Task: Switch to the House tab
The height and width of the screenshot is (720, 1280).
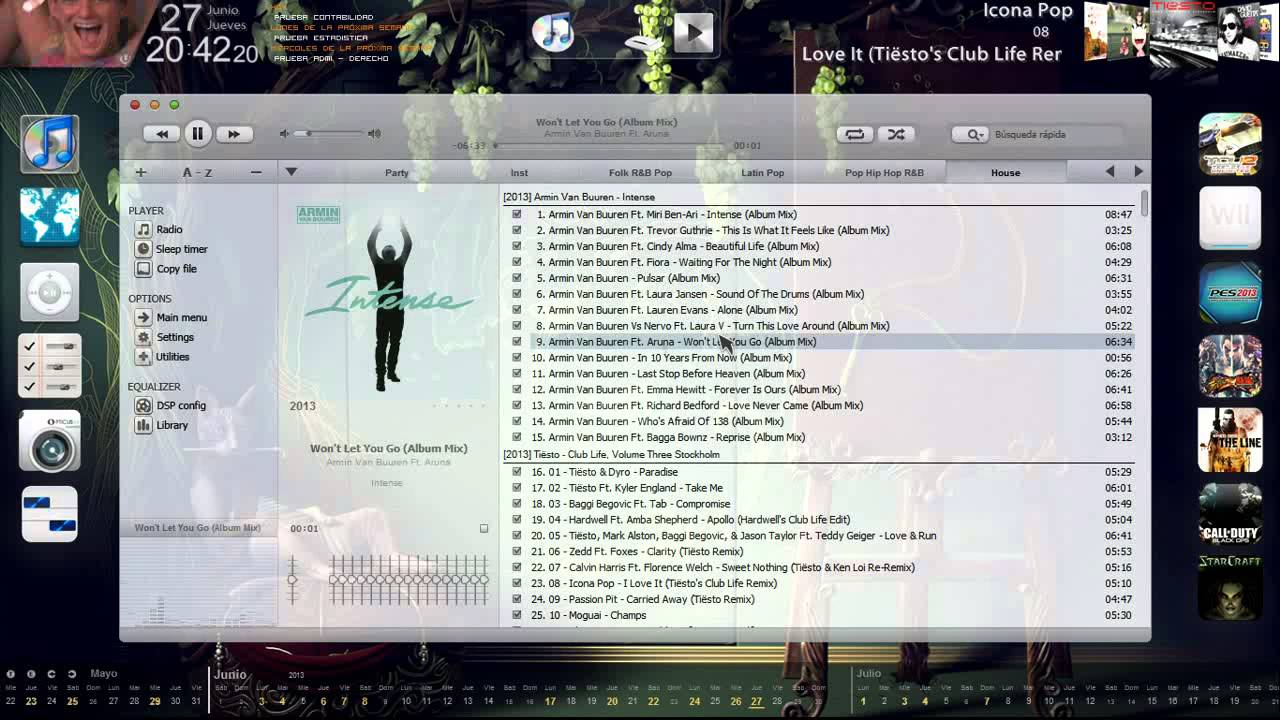Action: 1005,172
